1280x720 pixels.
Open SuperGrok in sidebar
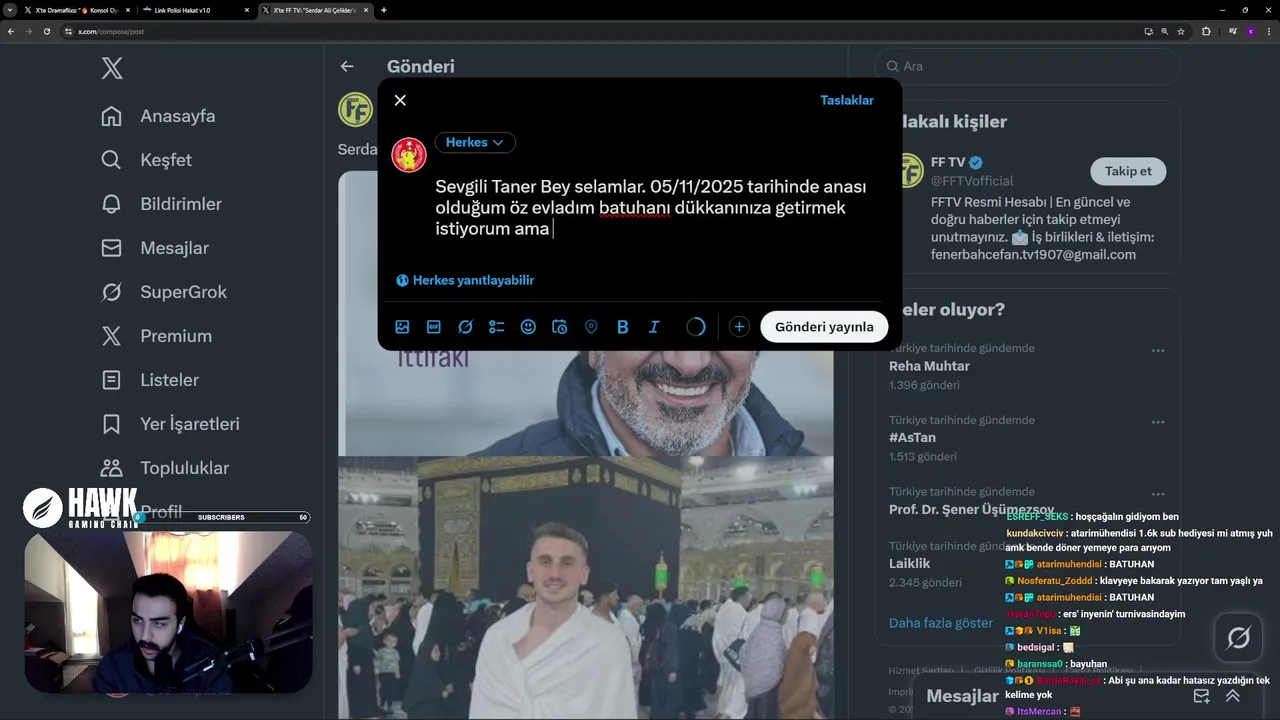coord(164,292)
